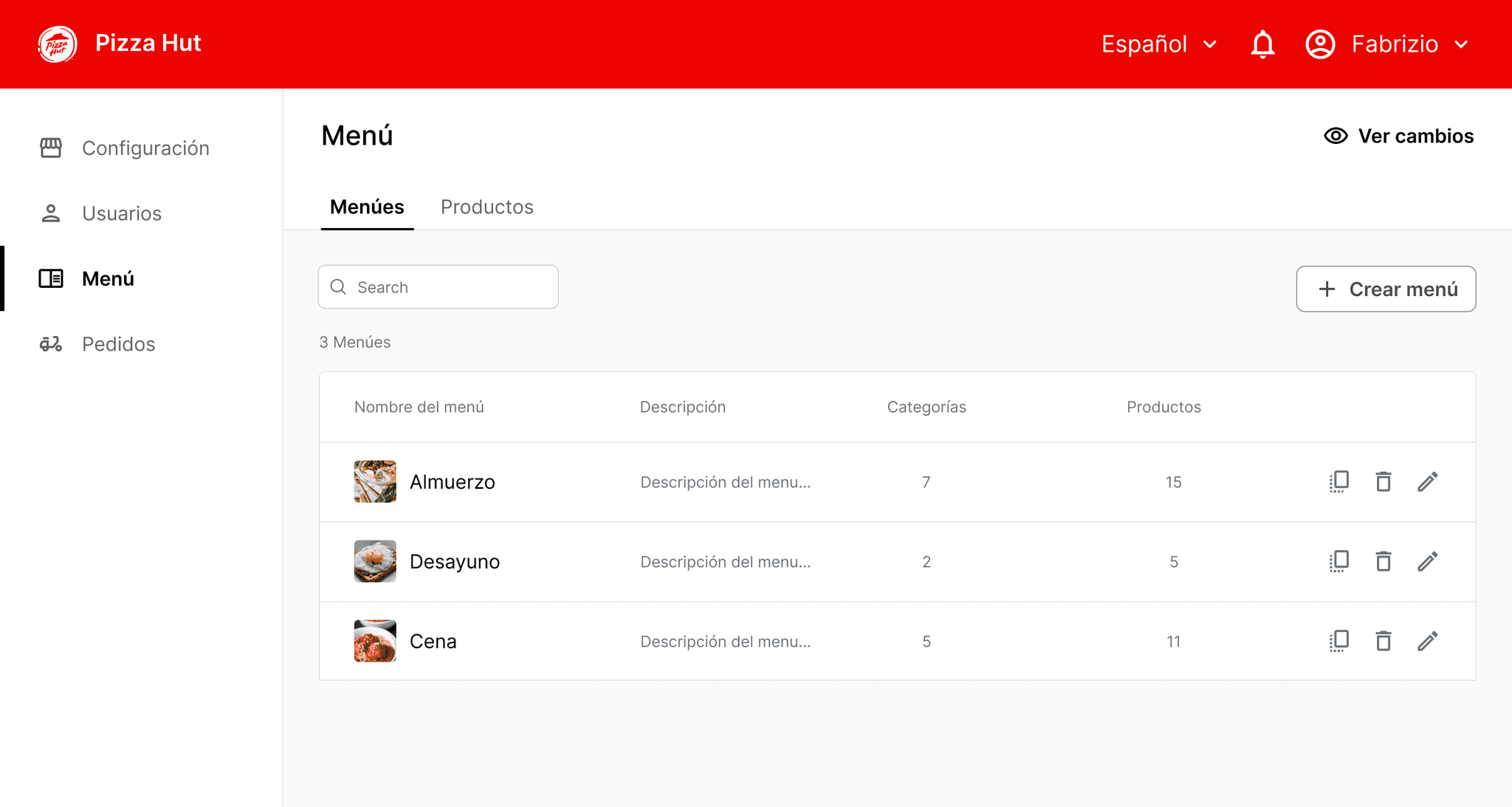Select the Menúes tab

367,207
